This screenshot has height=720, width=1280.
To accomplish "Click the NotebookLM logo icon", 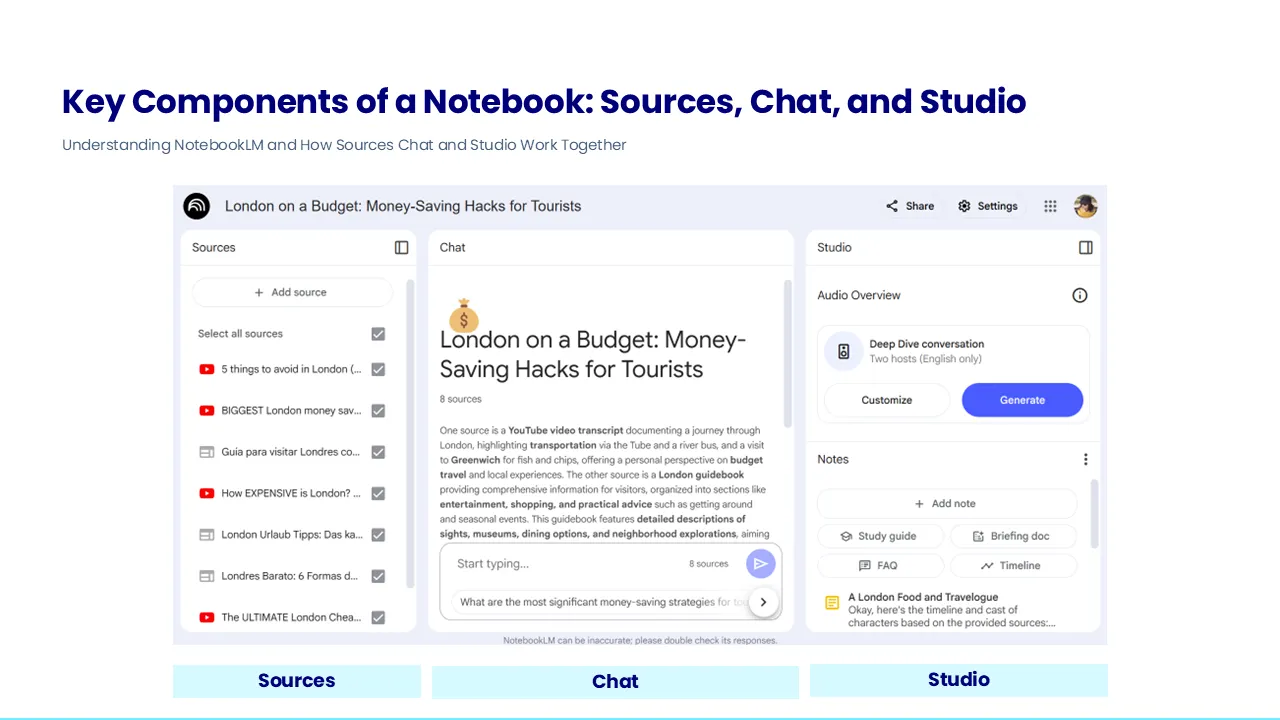I will tap(196, 206).
